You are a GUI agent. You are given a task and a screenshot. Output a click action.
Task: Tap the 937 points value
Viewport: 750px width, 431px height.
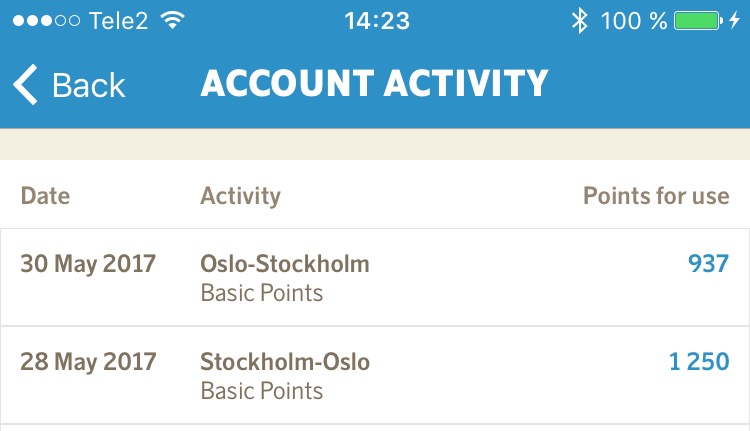point(708,264)
